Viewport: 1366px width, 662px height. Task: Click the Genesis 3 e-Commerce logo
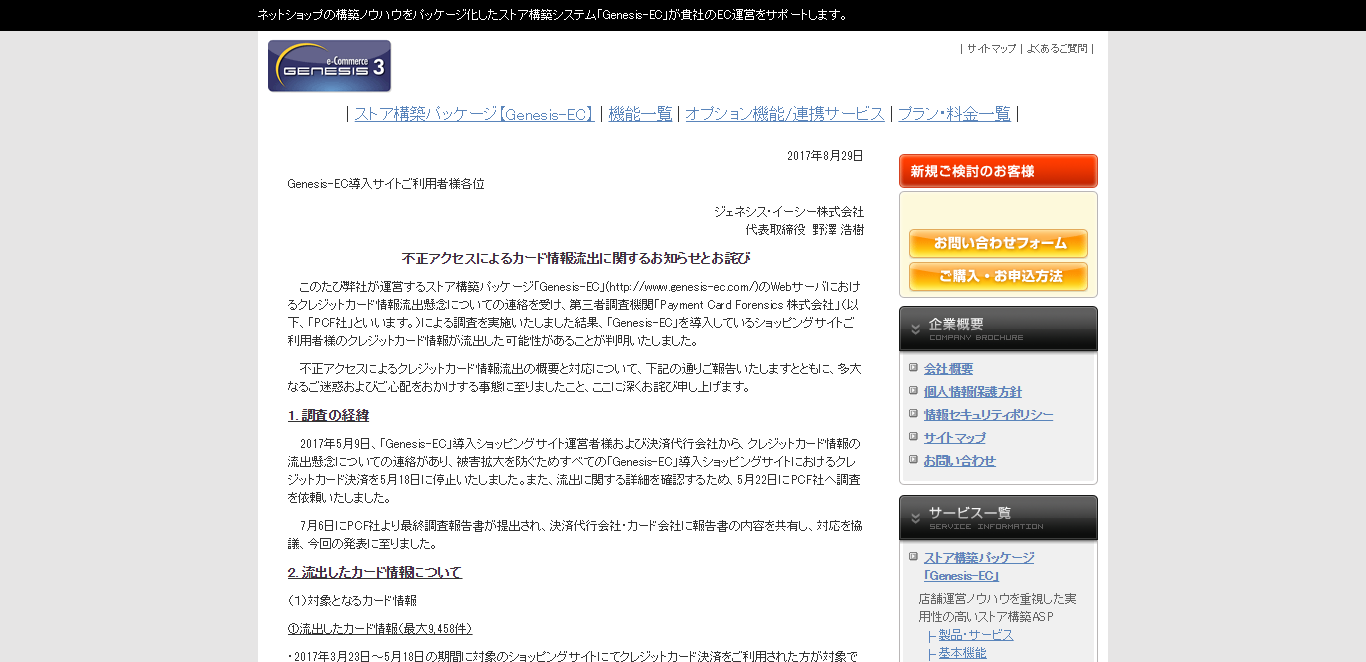[x=329, y=66]
